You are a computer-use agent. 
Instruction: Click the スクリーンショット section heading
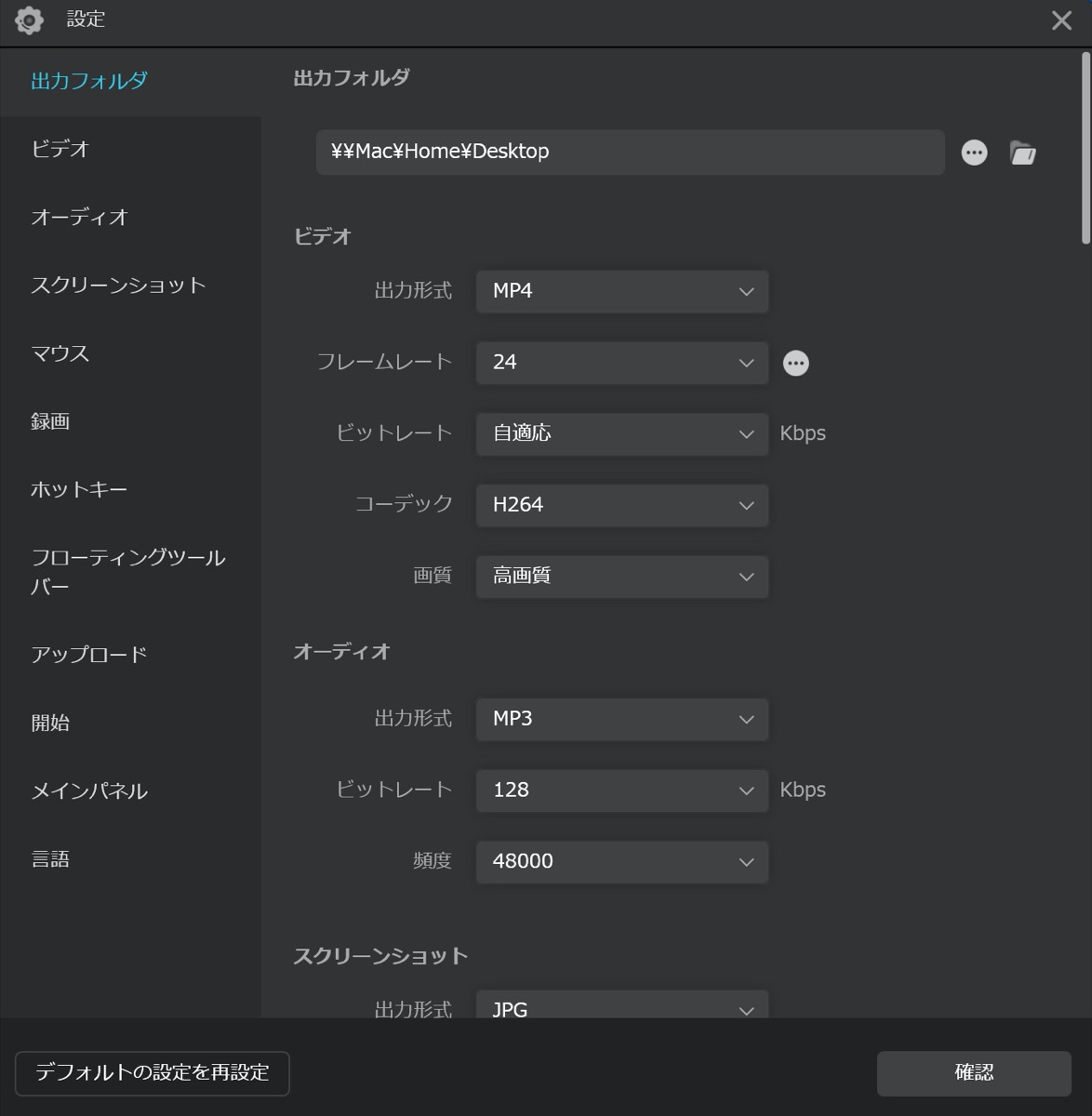pyautogui.click(x=380, y=956)
